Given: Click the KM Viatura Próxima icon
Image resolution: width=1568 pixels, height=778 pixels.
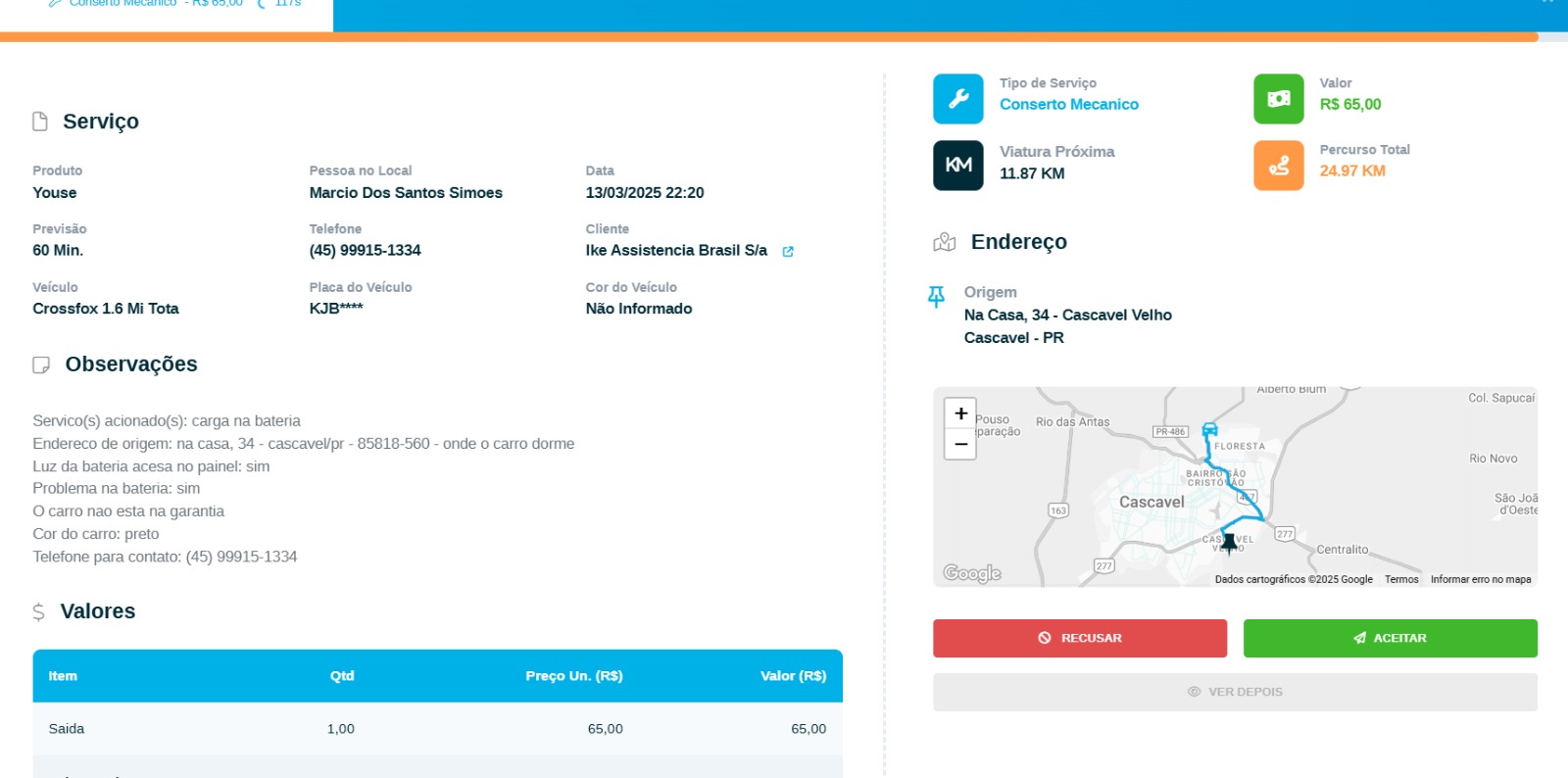Looking at the screenshot, I should coord(957,165).
